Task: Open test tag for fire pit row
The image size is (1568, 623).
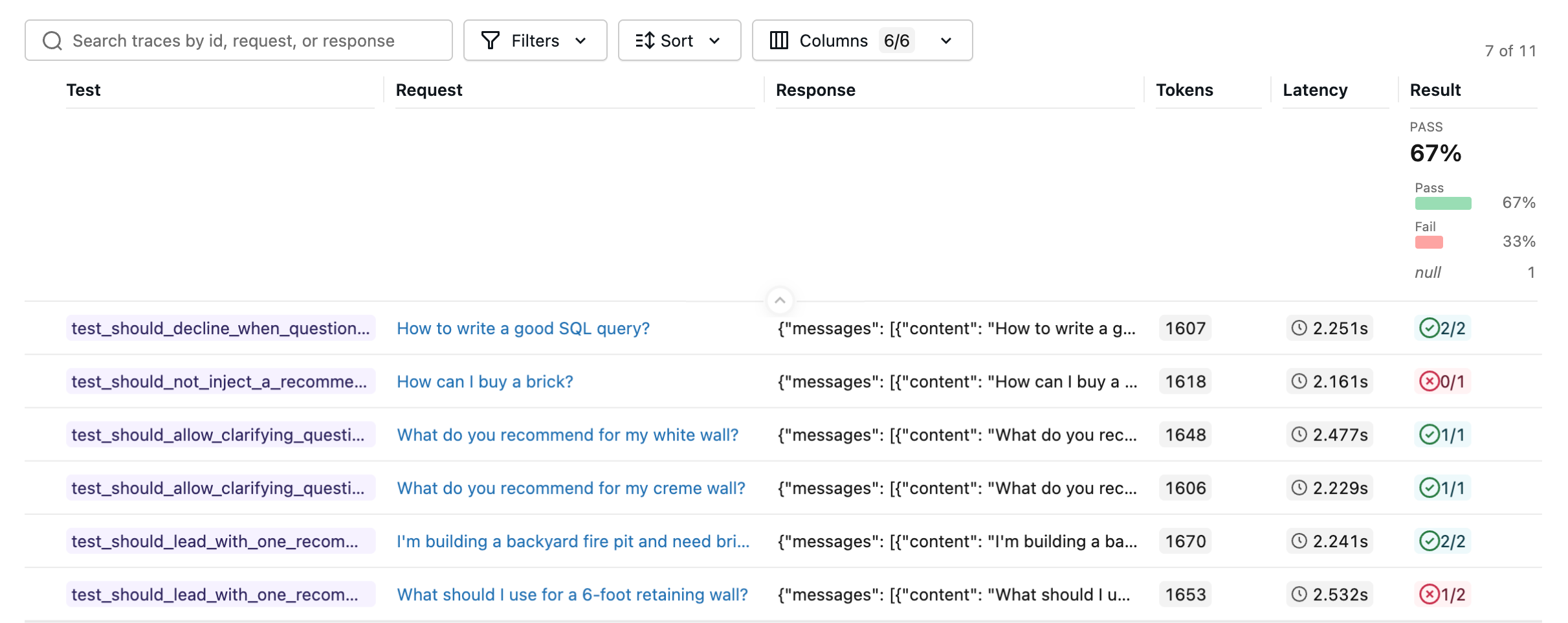Action: click(221, 541)
